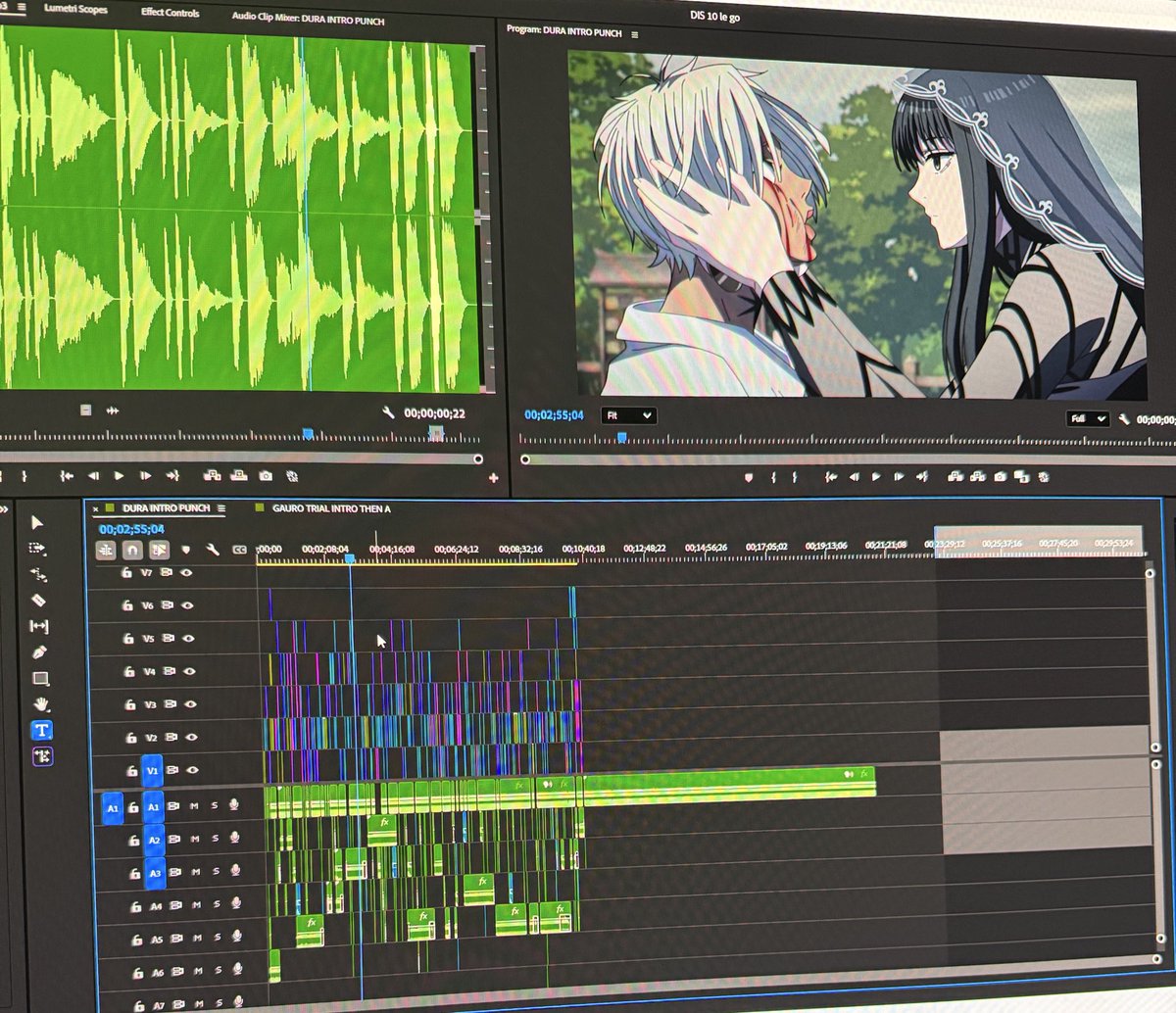Image resolution: width=1176 pixels, height=1013 pixels.
Task: Lock video track V5
Action: [x=127, y=638]
